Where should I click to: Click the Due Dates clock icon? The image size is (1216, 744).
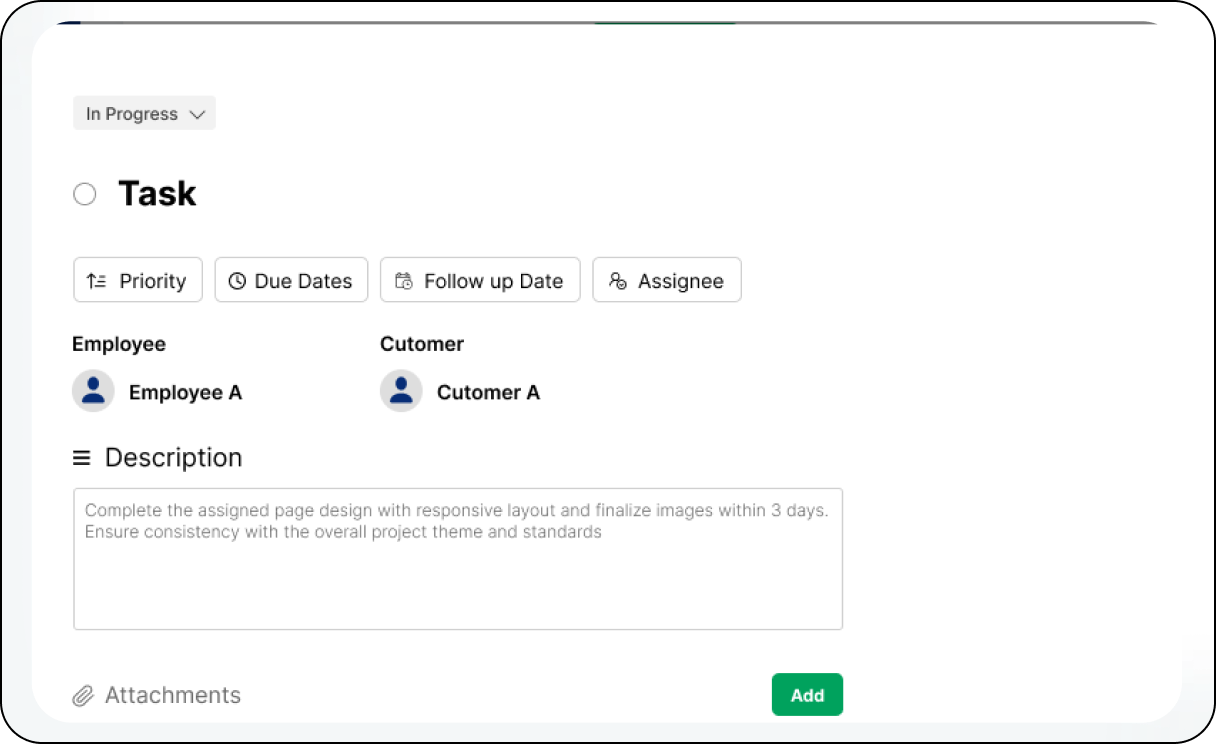(x=237, y=281)
